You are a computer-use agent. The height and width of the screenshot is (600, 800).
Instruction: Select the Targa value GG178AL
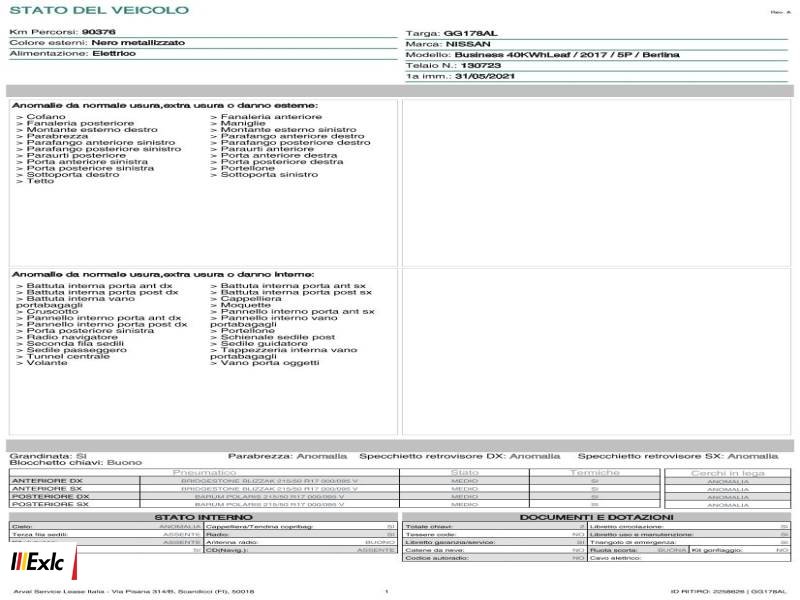coord(470,34)
